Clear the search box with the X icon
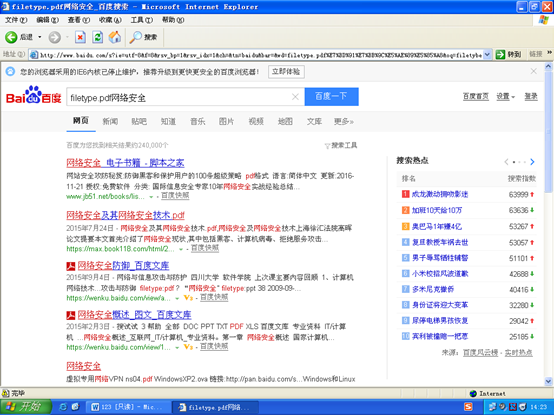The width and height of the screenshot is (554, 415). [295, 97]
